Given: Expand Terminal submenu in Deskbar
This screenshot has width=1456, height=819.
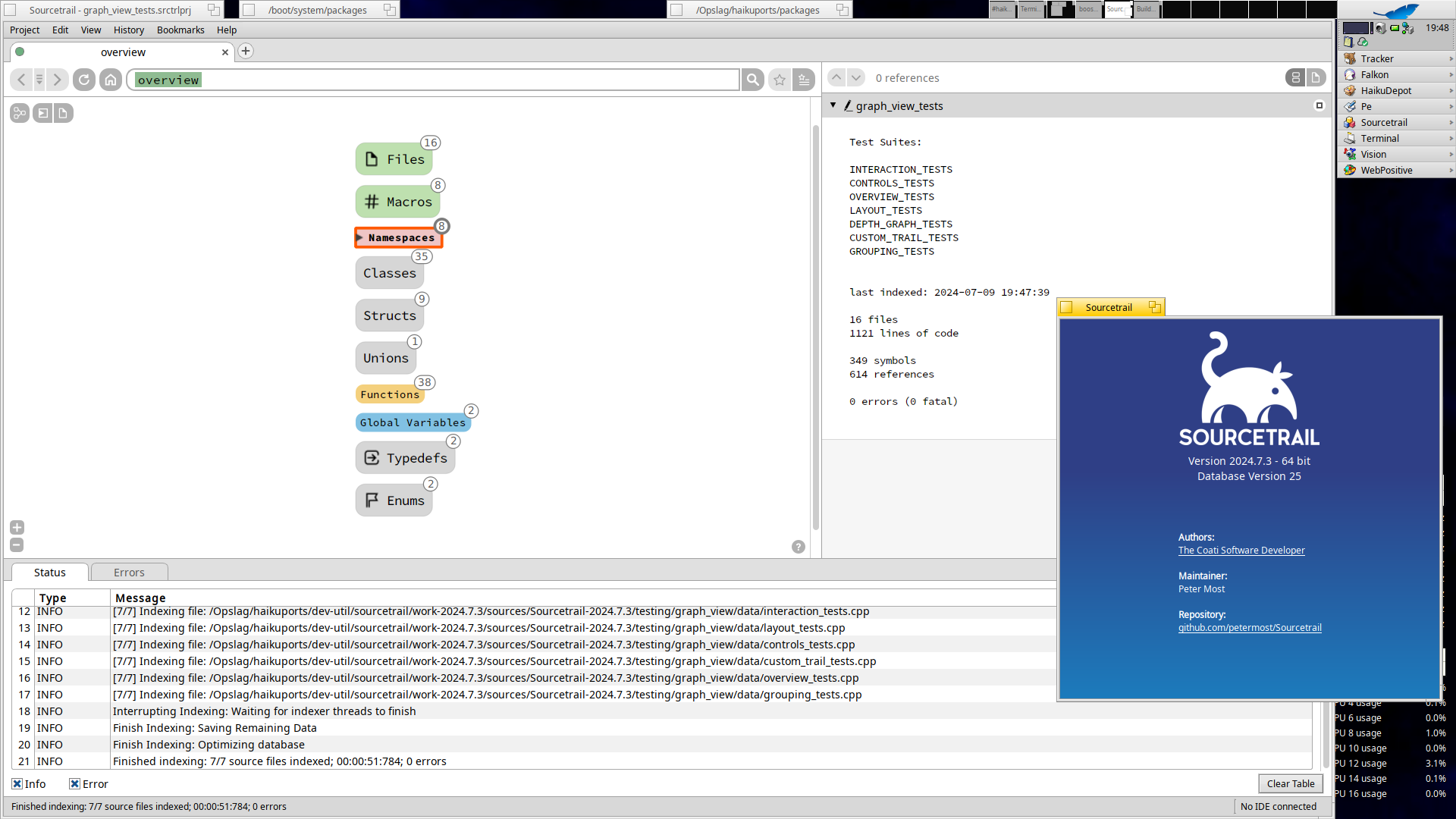Looking at the screenshot, I should click(x=1451, y=138).
